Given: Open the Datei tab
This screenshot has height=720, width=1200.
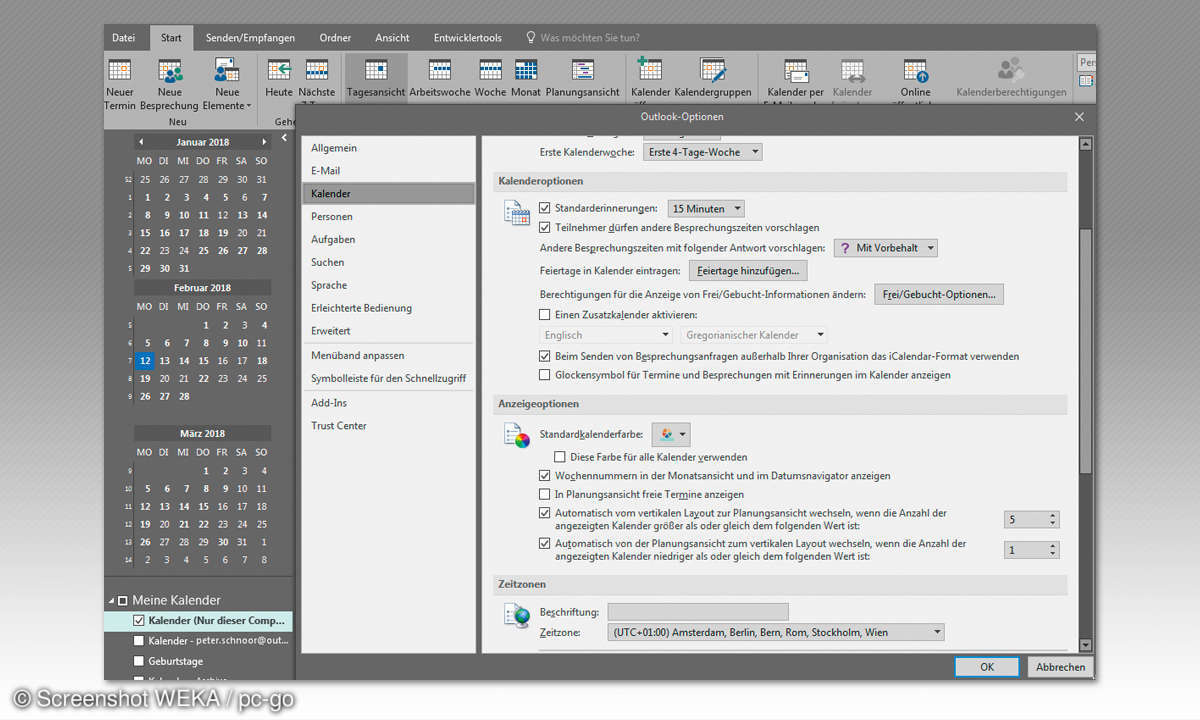Looking at the screenshot, I should (x=124, y=38).
